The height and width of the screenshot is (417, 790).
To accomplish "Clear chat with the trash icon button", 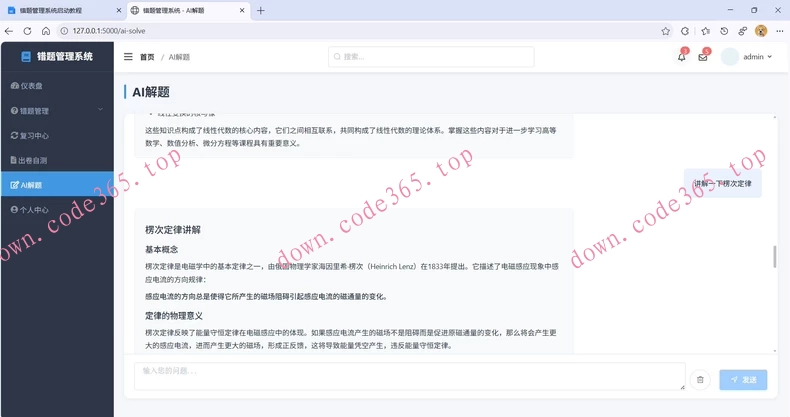I will pos(700,380).
